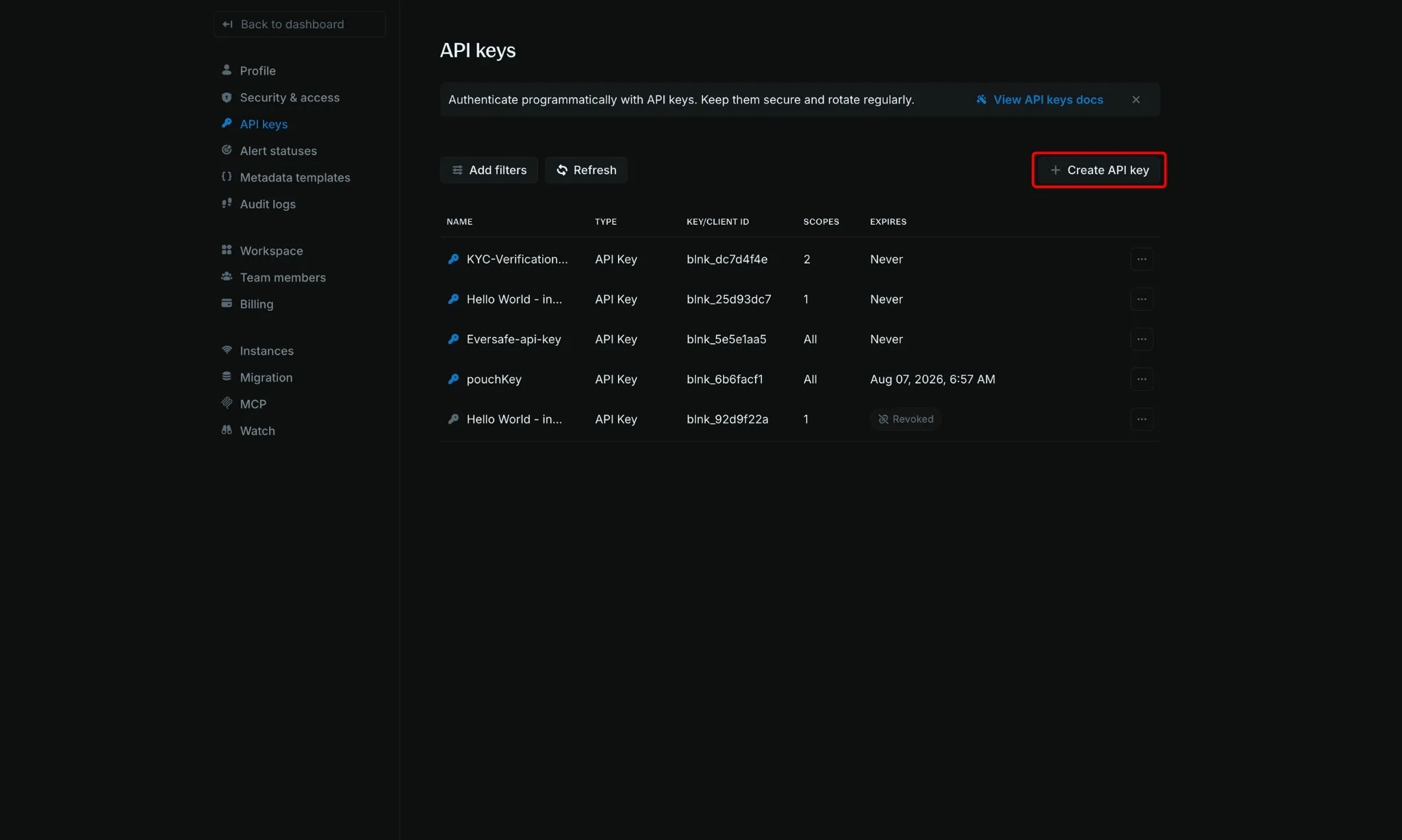This screenshot has height=840, width=1402.
Task: Click the EXPIRES column header
Action: pyautogui.click(x=888, y=222)
